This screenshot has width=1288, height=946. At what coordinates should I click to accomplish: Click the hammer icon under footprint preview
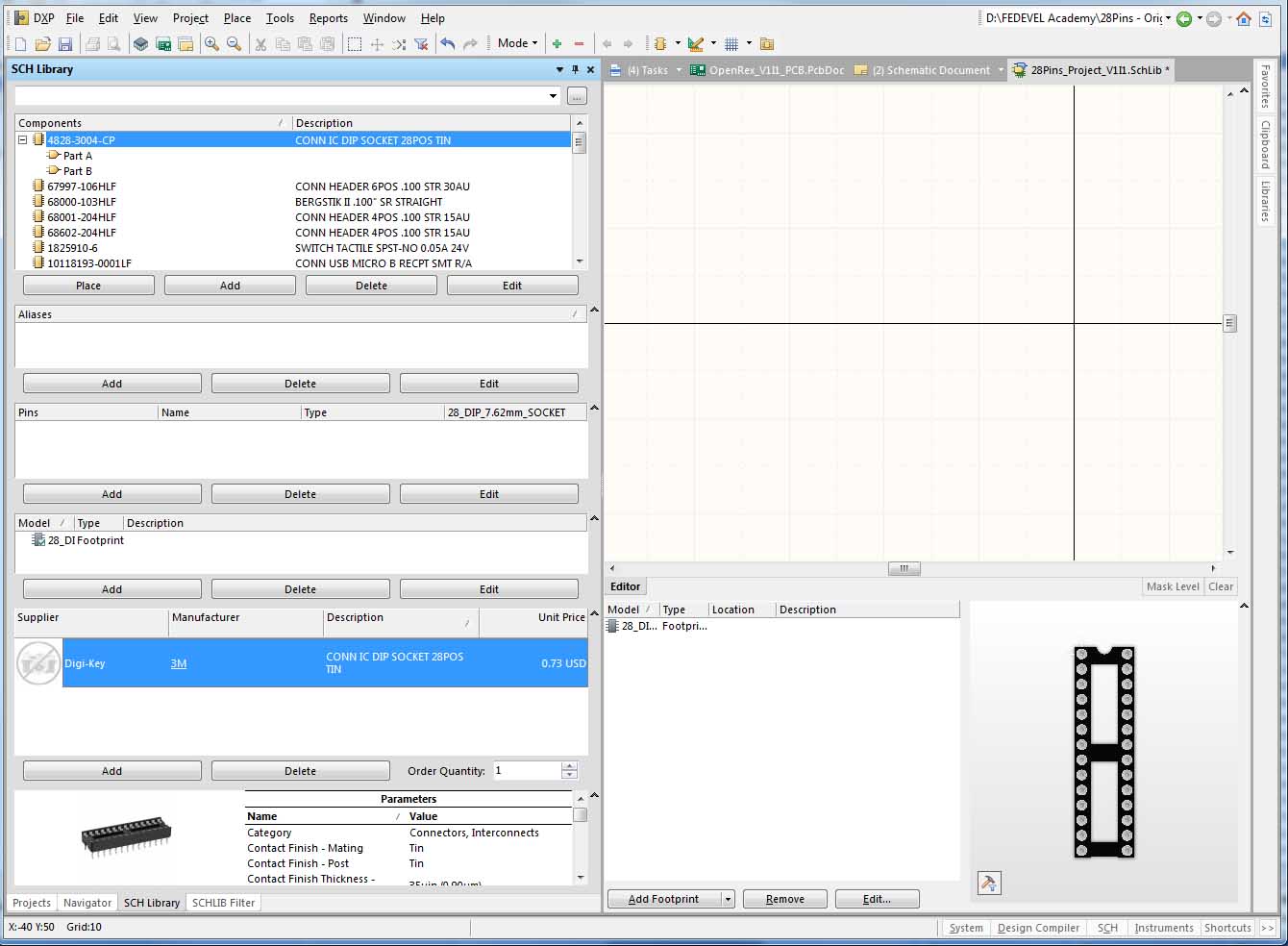click(988, 883)
